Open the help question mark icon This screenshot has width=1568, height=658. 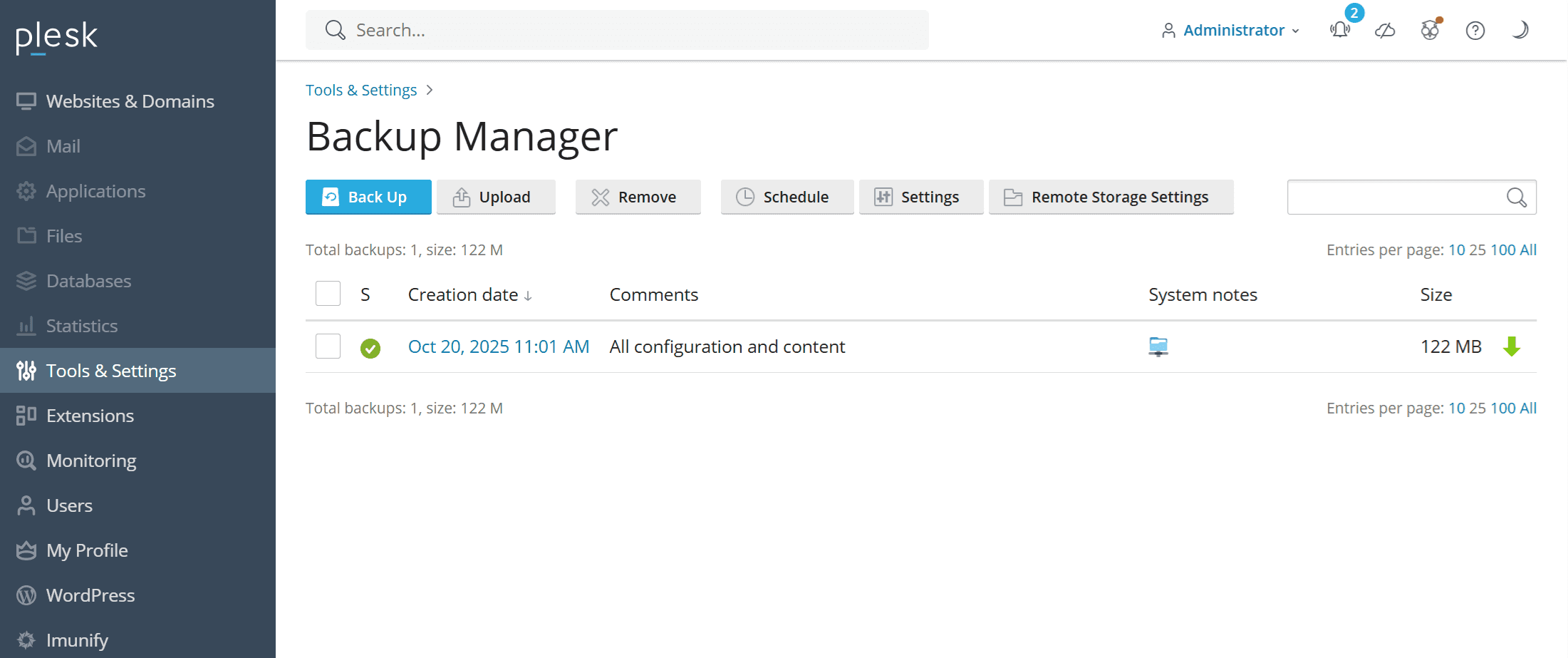[1475, 30]
